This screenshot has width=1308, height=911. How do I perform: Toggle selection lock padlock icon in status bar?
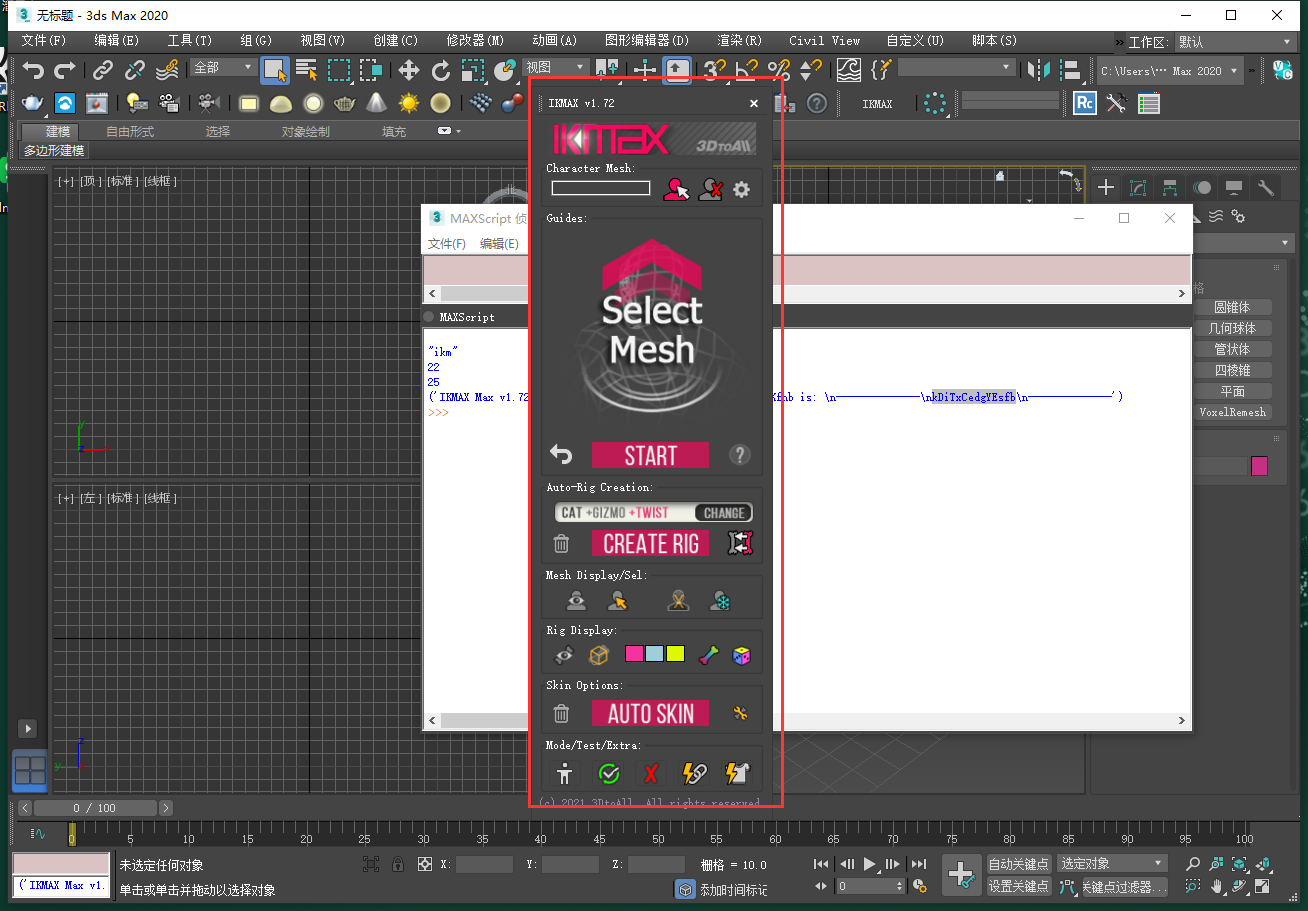pyautogui.click(x=398, y=864)
